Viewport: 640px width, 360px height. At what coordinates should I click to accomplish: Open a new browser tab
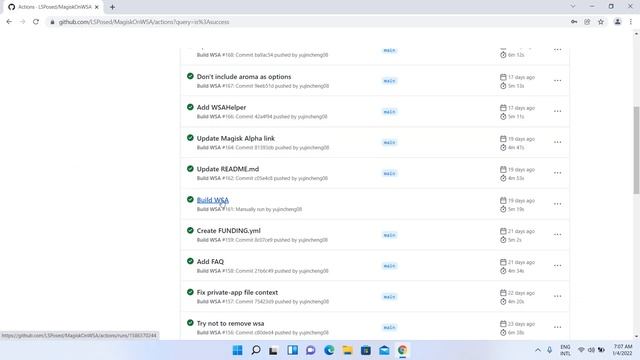tap(112, 7)
